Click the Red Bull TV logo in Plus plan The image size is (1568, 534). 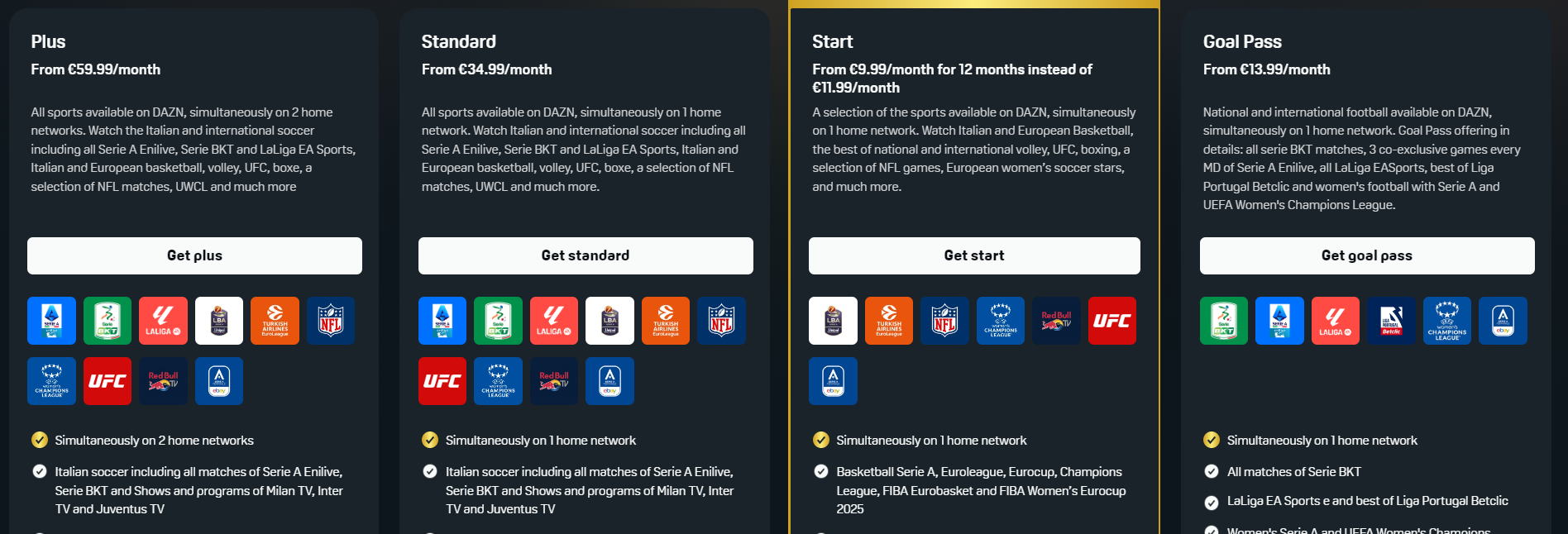[163, 381]
